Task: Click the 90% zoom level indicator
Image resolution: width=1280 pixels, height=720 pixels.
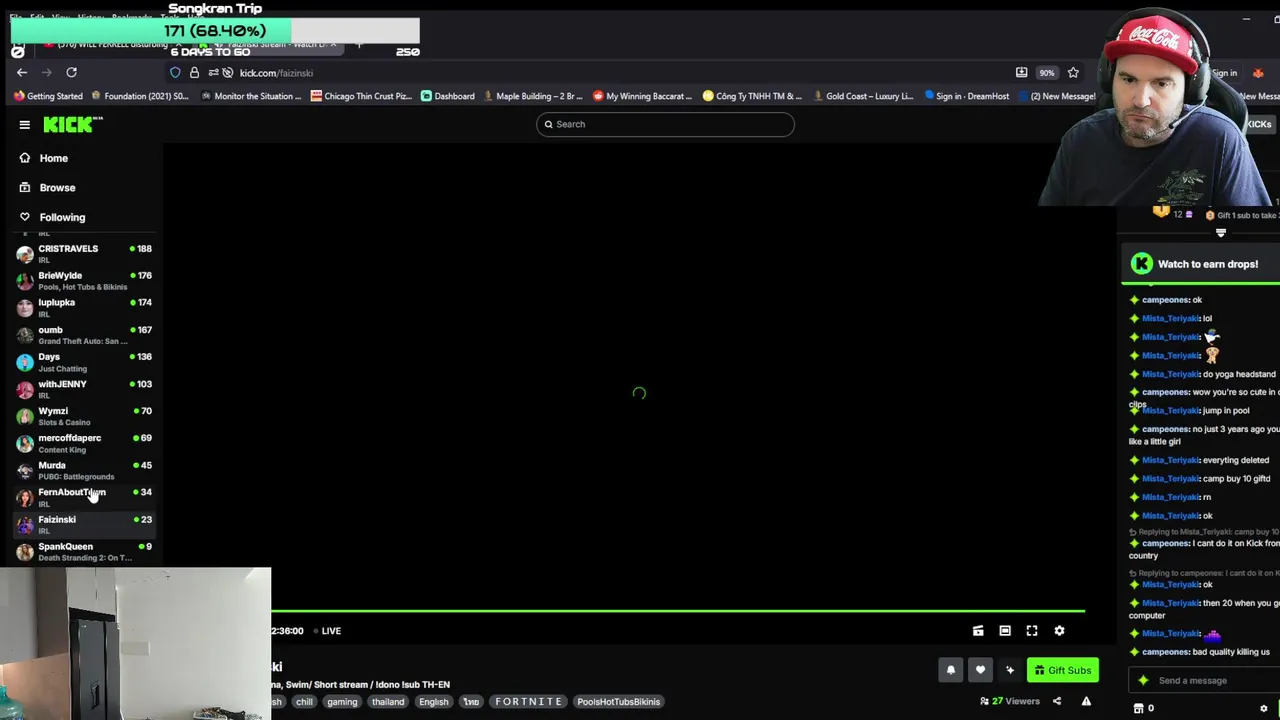Action: pyautogui.click(x=1046, y=73)
